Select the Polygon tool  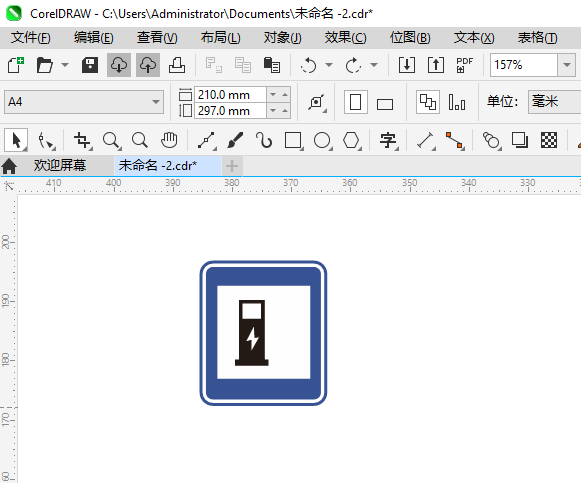[352, 141]
